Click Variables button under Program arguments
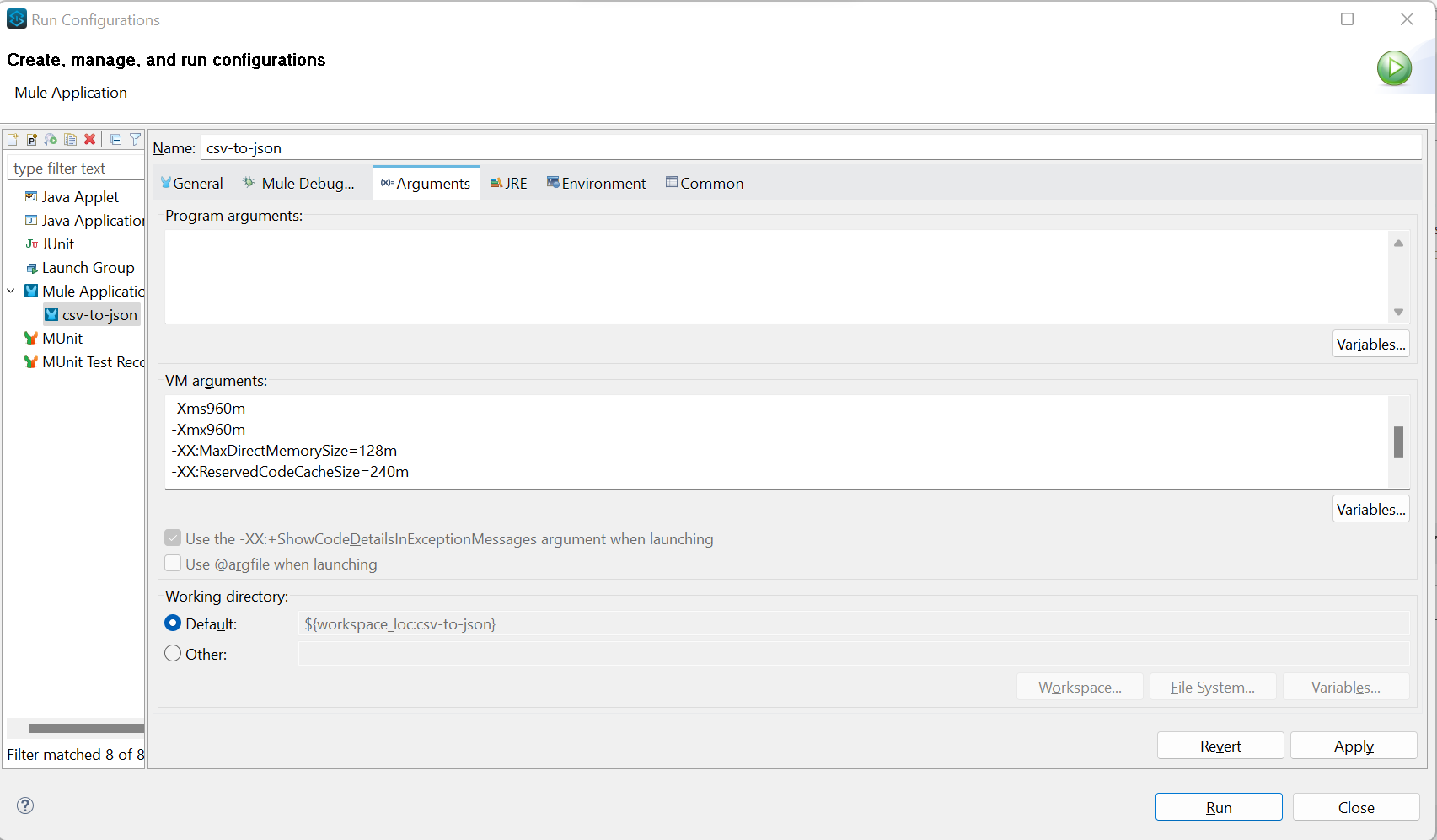Viewport: 1437px width, 840px height. 1370,344
